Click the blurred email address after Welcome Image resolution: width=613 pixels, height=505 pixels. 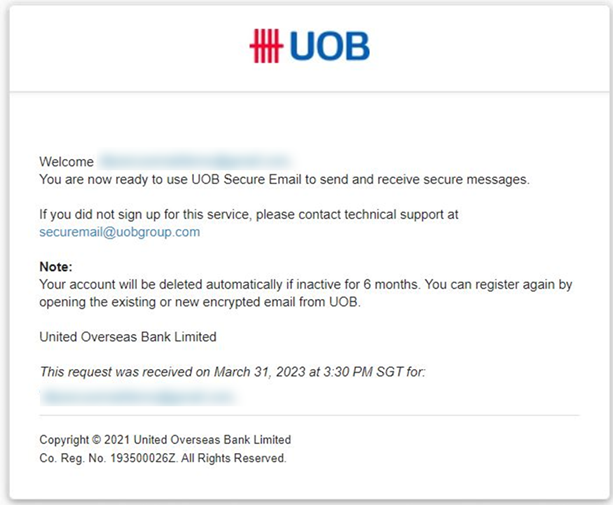pos(195,161)
